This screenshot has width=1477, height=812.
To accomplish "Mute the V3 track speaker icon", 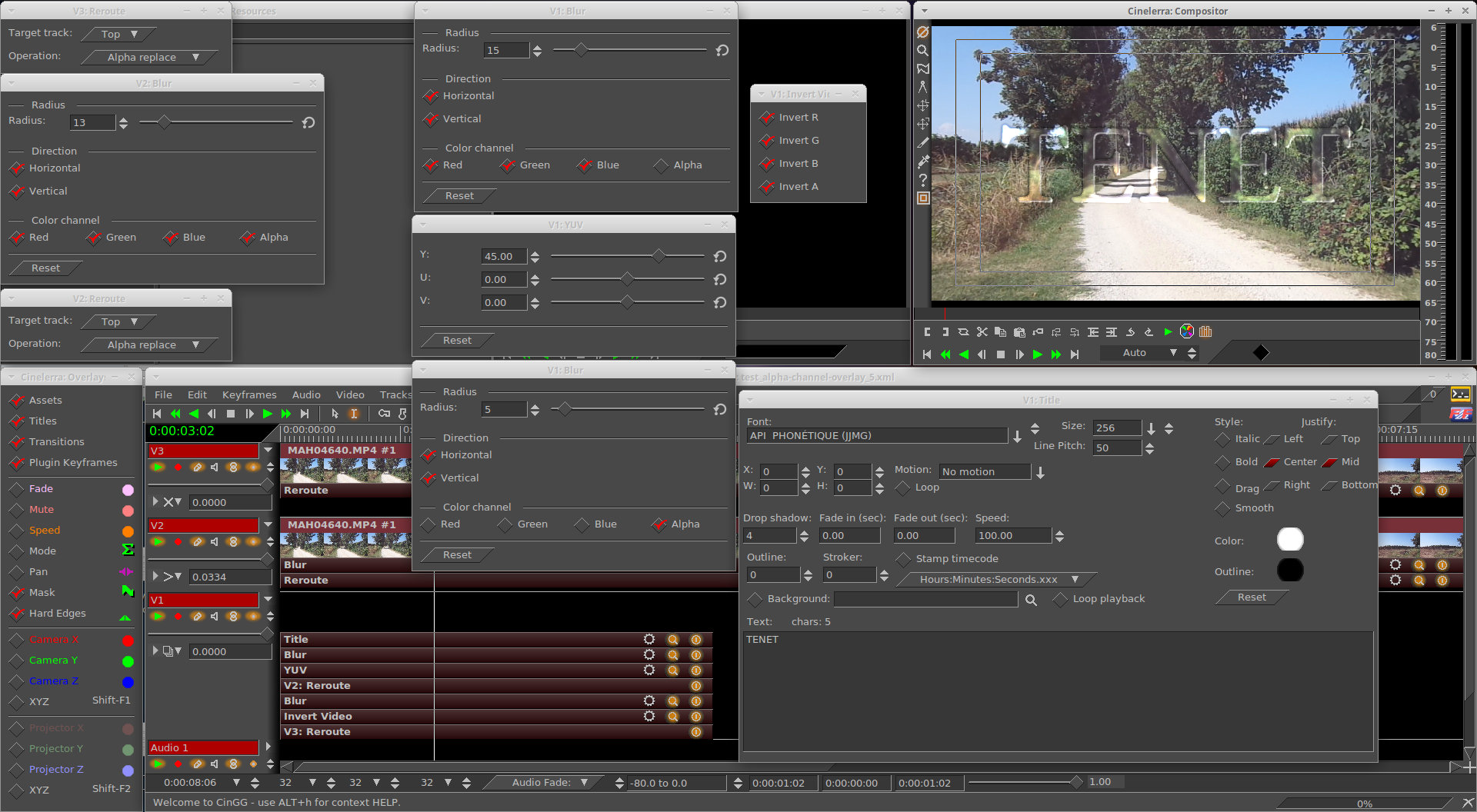I will tap(215, 468).
